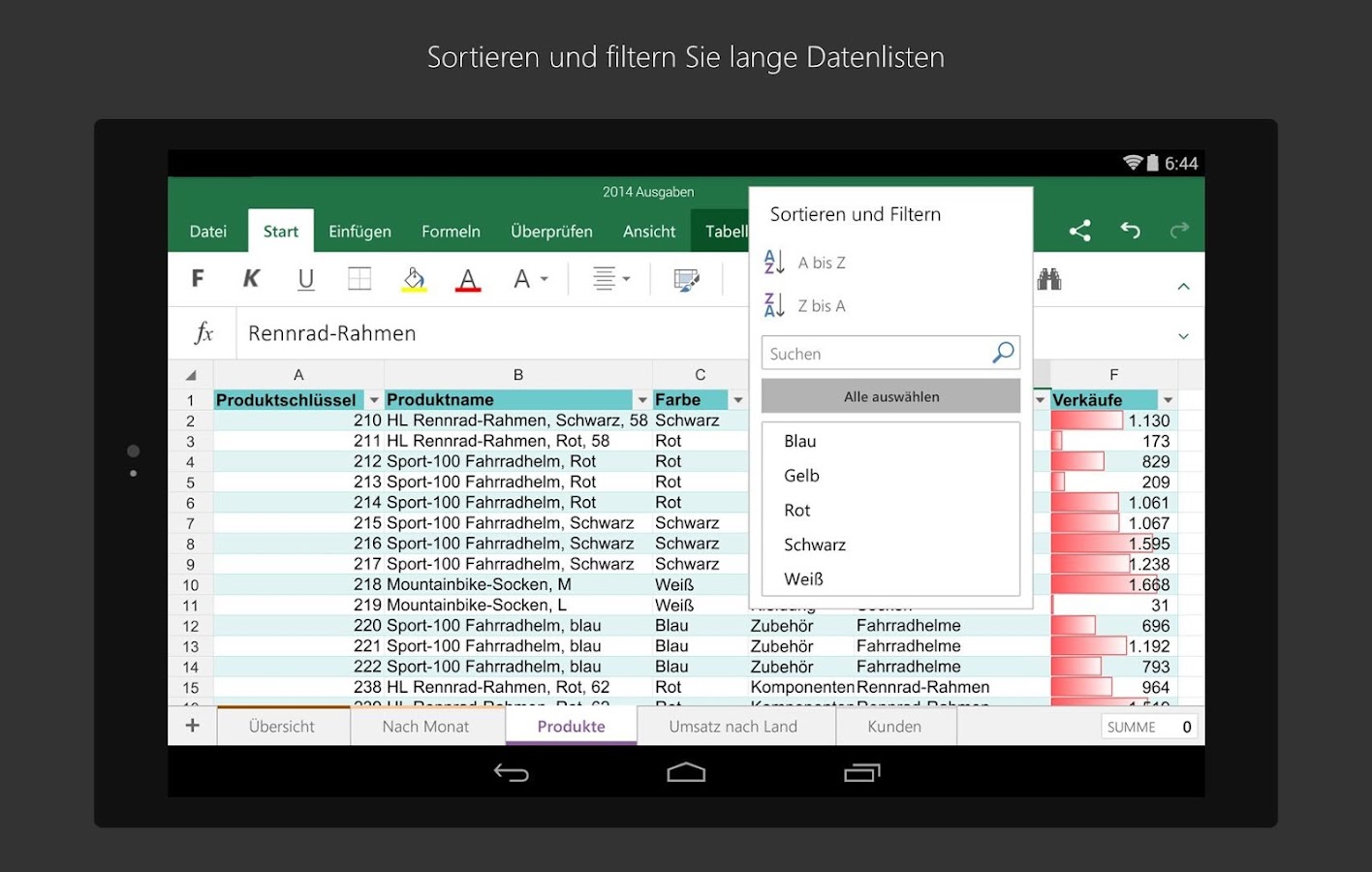Toggle bold formatting on the selected cell
This screenshot has height=872, width=1372.
click(x=198, y=279)
